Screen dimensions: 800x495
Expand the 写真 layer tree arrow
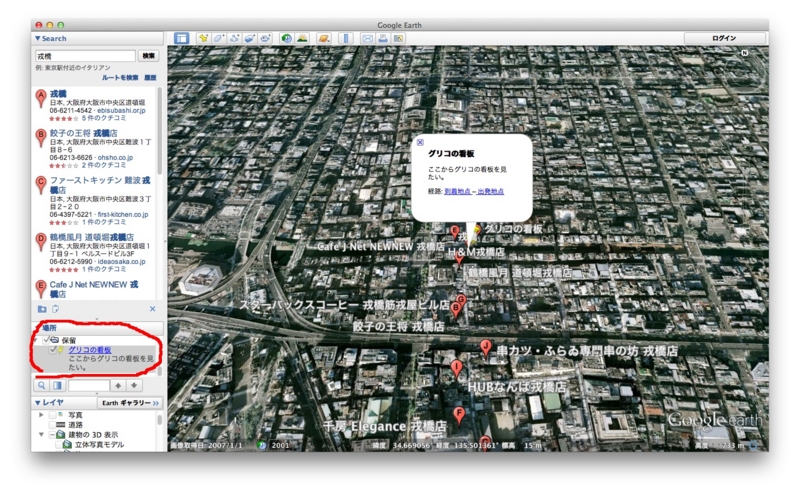(41, 415)
